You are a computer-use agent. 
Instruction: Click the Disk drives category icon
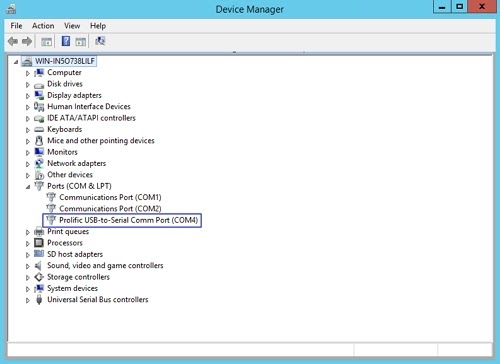(39, 85)
